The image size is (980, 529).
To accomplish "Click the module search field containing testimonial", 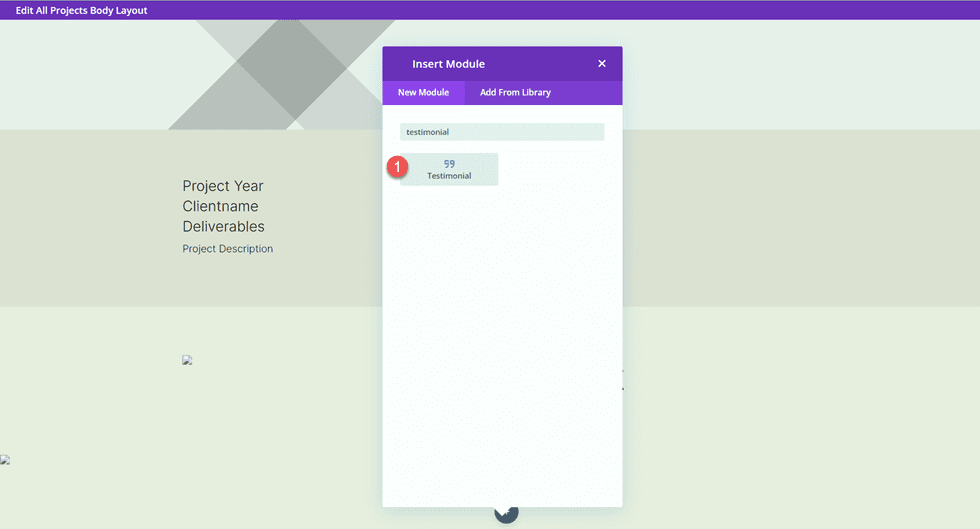I will pyautogui.click(x=502, y=132).
